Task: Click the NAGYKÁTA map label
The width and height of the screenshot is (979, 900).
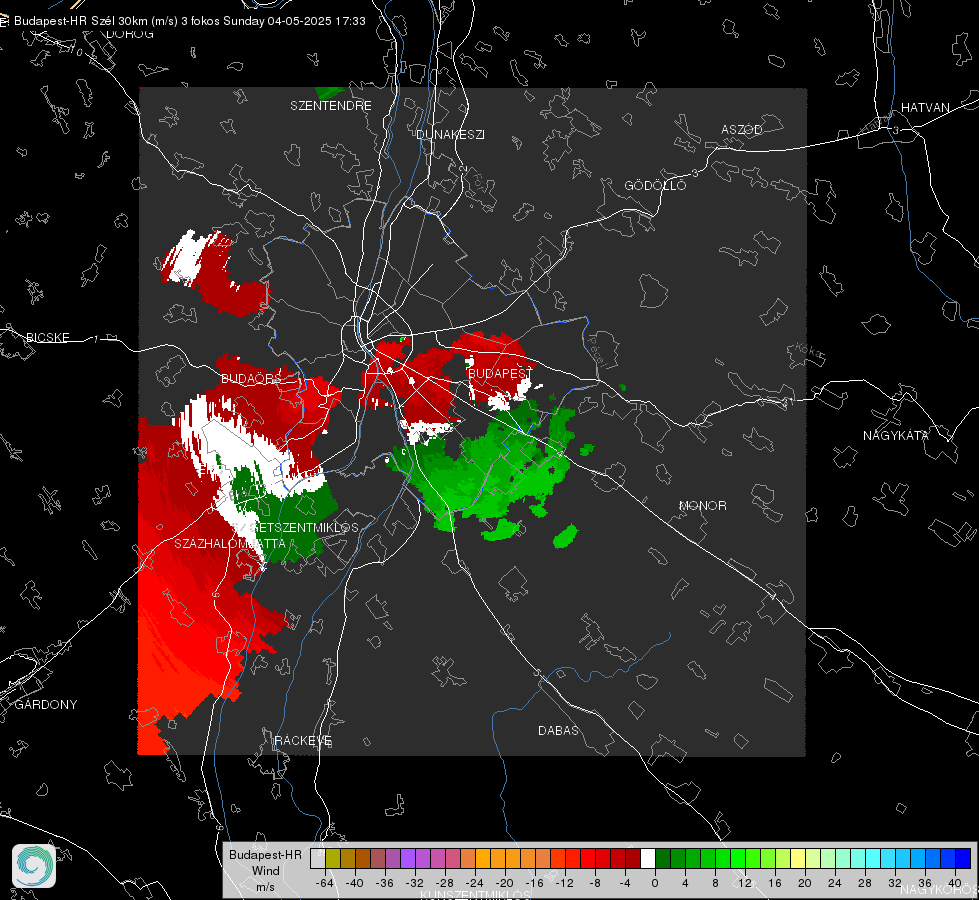Action: [x=896, y=436]
